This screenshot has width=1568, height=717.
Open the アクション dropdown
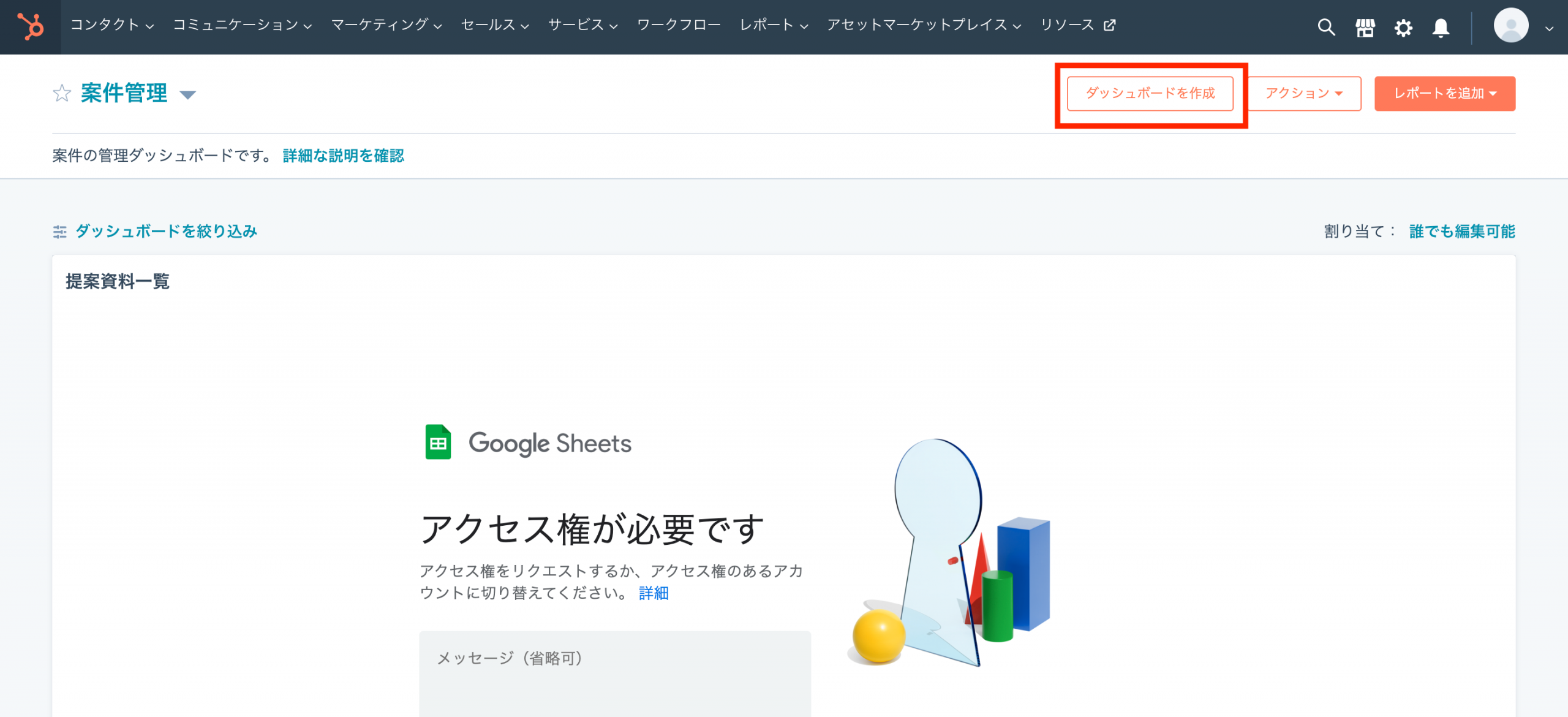[1303, 94]
